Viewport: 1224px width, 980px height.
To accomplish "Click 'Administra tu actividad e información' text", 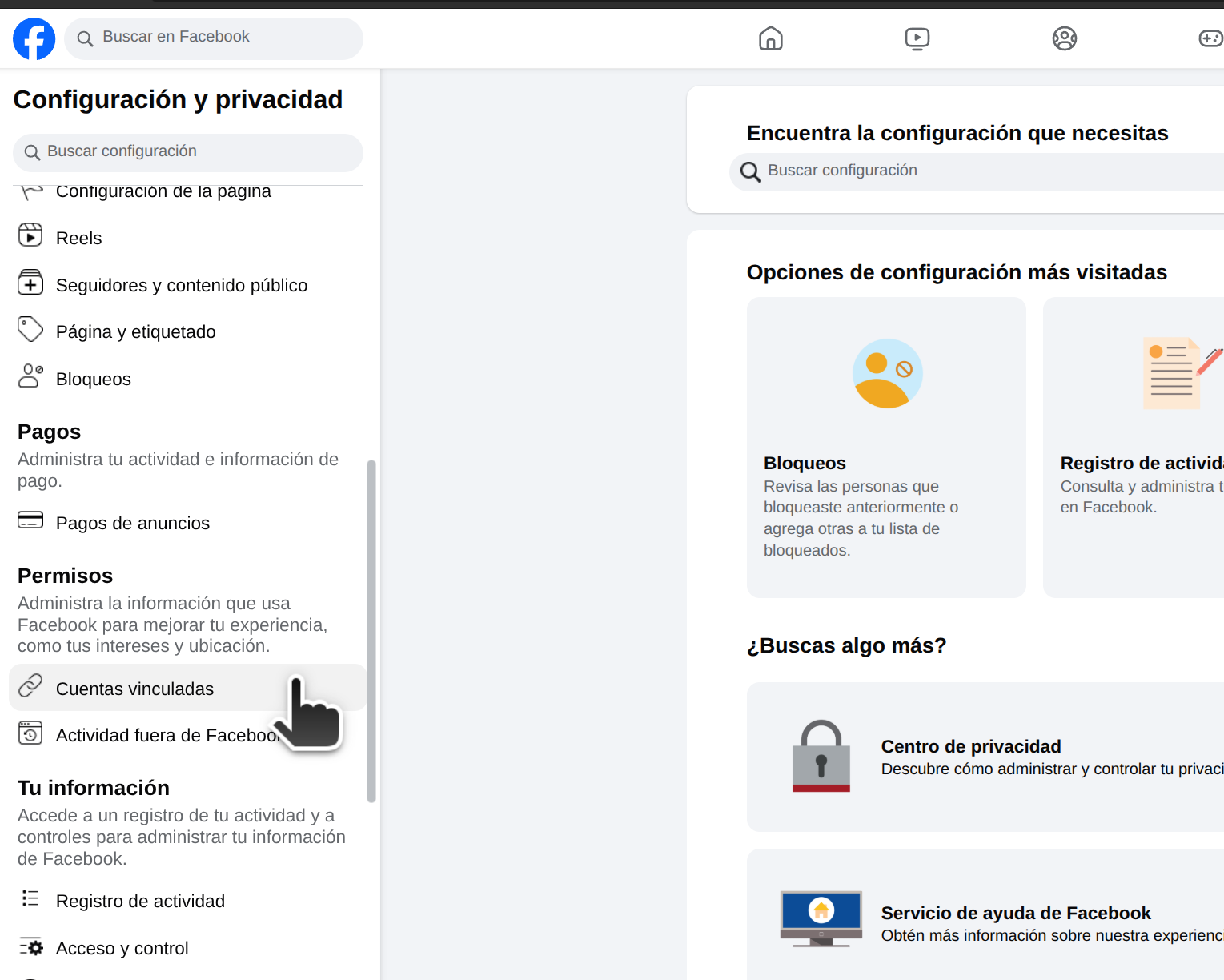I will coord(179,470).
